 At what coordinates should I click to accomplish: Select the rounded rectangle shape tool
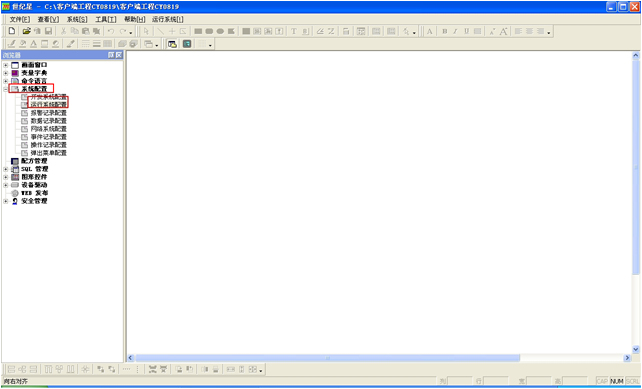(209, 31)
